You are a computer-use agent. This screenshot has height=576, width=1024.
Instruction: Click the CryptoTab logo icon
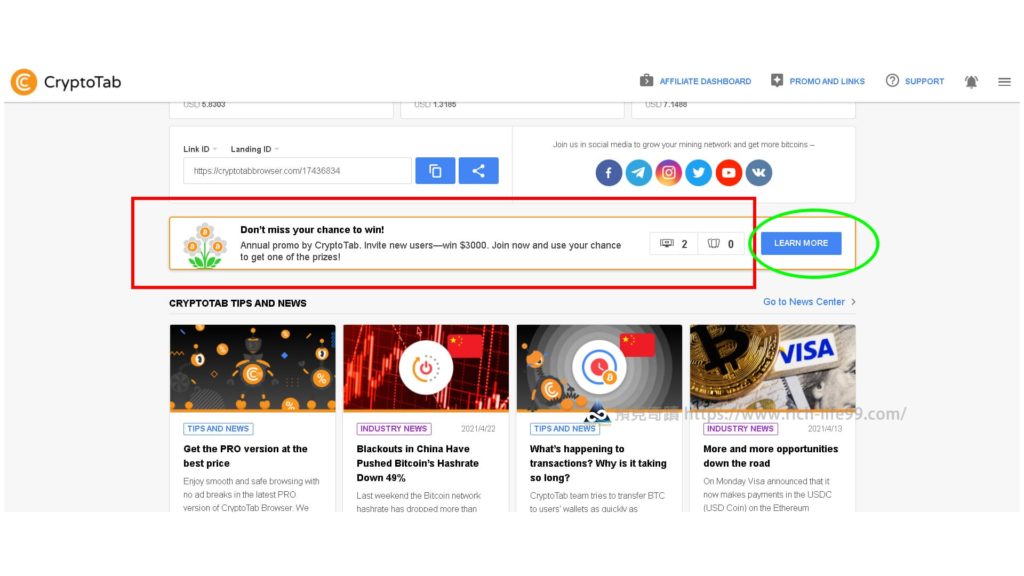pyautogui.click(x=24, y=82)
